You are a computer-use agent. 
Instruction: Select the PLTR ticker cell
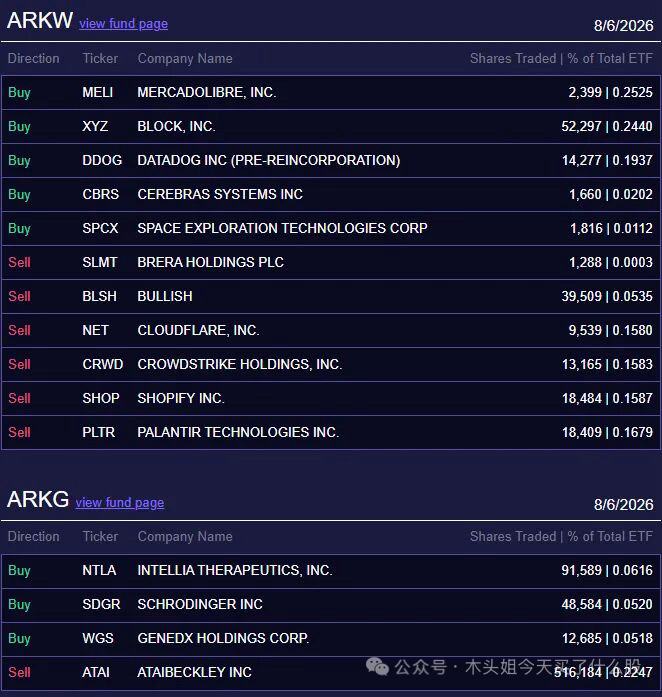point(98,433)
